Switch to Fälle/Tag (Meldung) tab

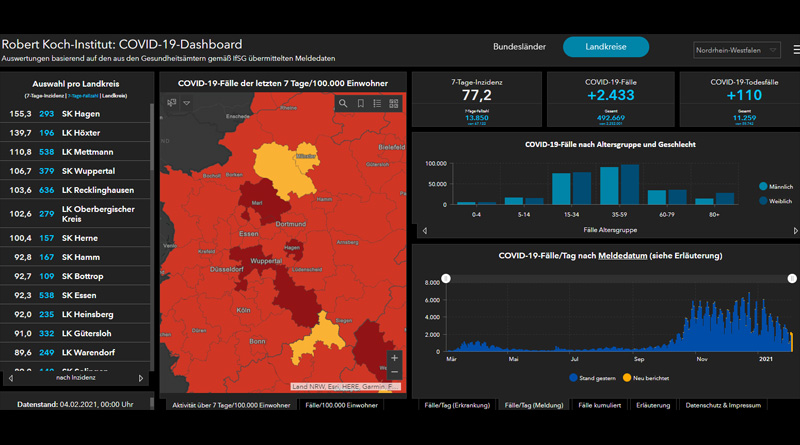pyautogui.click(x=534, y=405)
